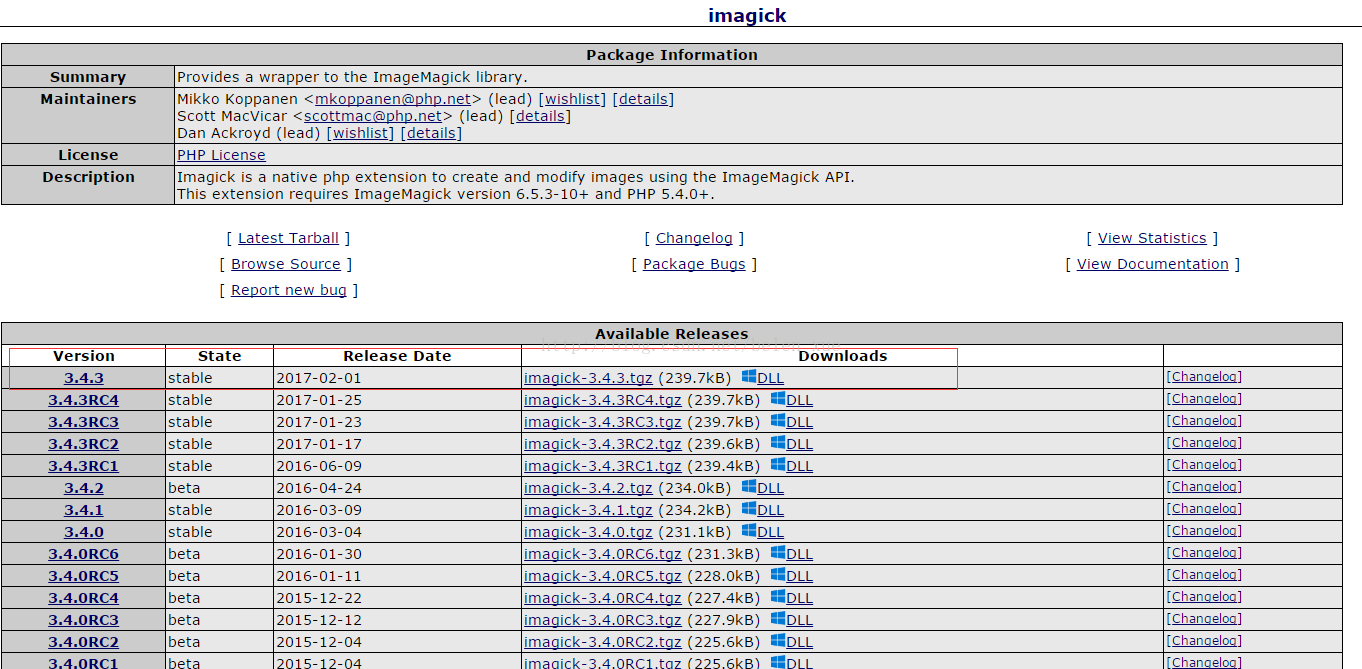Screen dimensions: 1362x669
Task: Download imagick-3.4.0RC6.tgz
Action: point(603,554)
